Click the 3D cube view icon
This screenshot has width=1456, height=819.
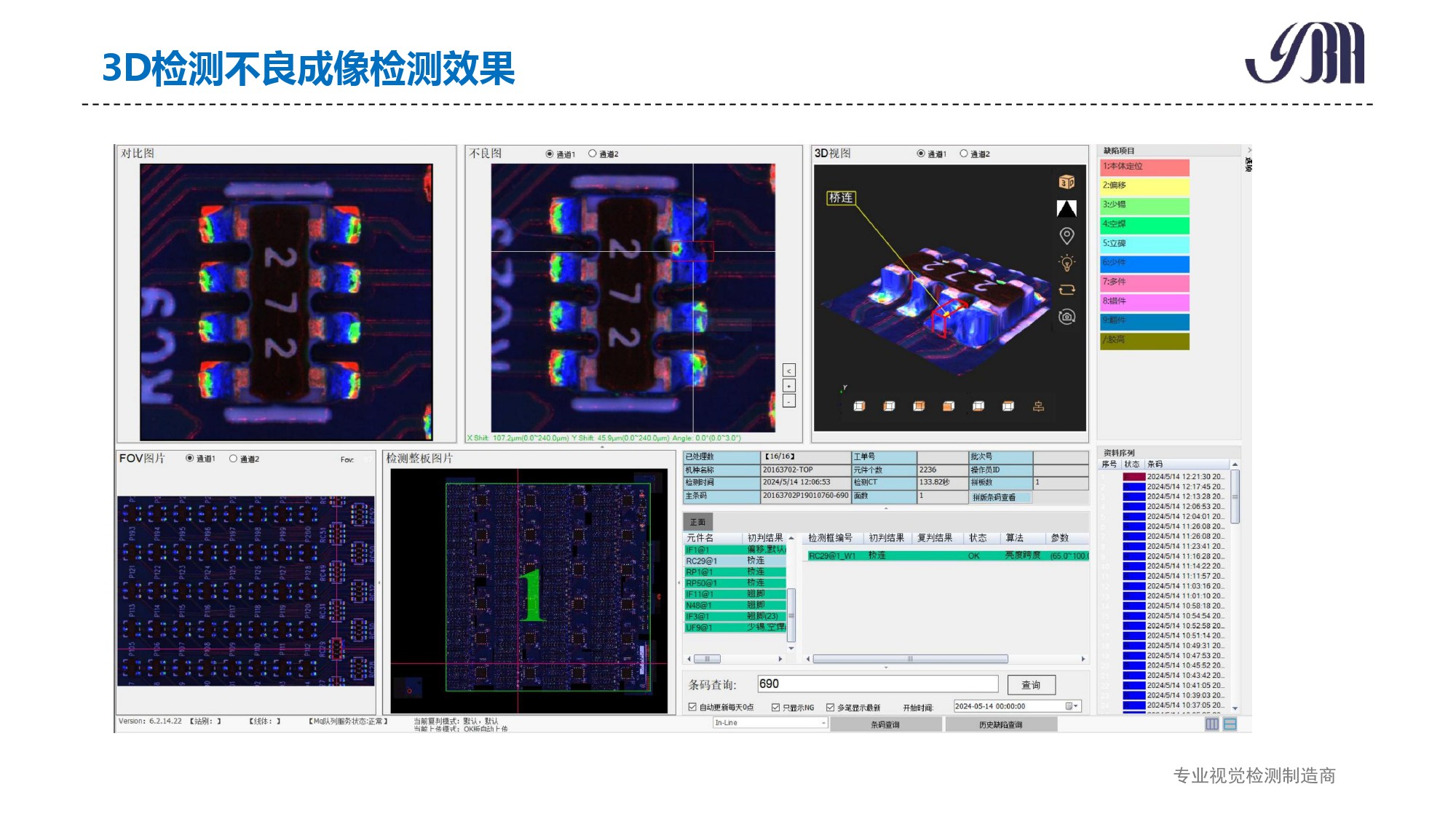(x=1067, y=182)
